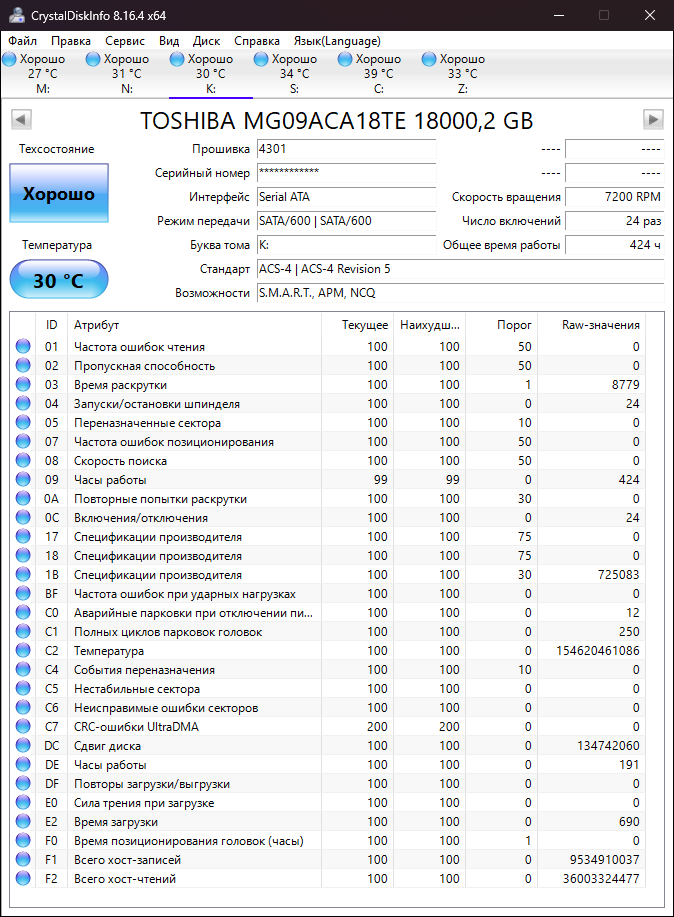The height and width of the screenshot is (917, 674).
Task: Click status icon for Пропускная способность
Action: (x=23, y=366)
